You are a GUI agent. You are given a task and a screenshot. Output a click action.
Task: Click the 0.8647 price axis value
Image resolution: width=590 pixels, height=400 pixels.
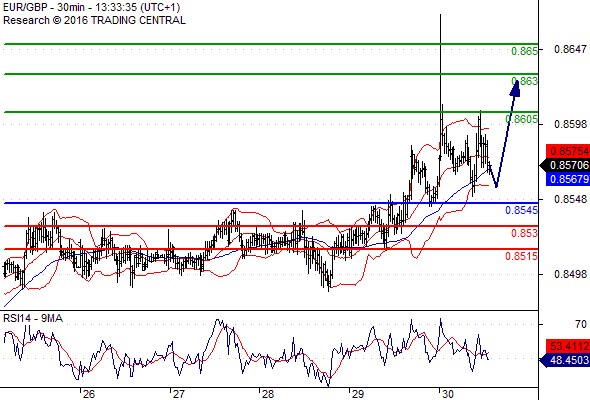(x=570, y=49)
